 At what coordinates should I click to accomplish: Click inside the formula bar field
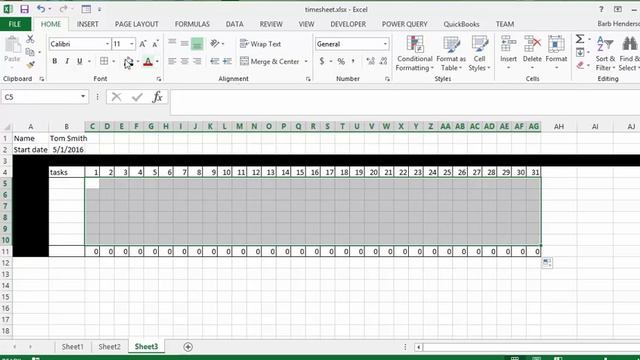405,102
